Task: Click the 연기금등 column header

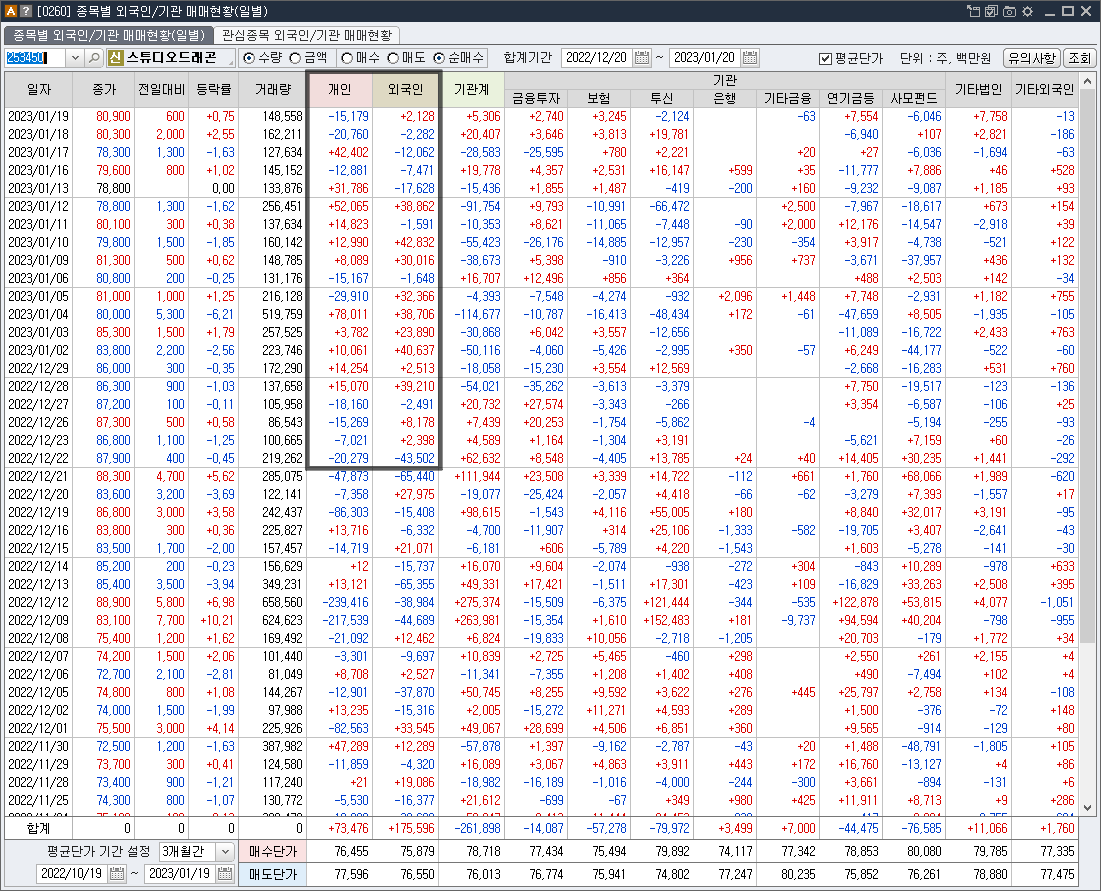Action: pyautogui.click(x=851, y=98)
